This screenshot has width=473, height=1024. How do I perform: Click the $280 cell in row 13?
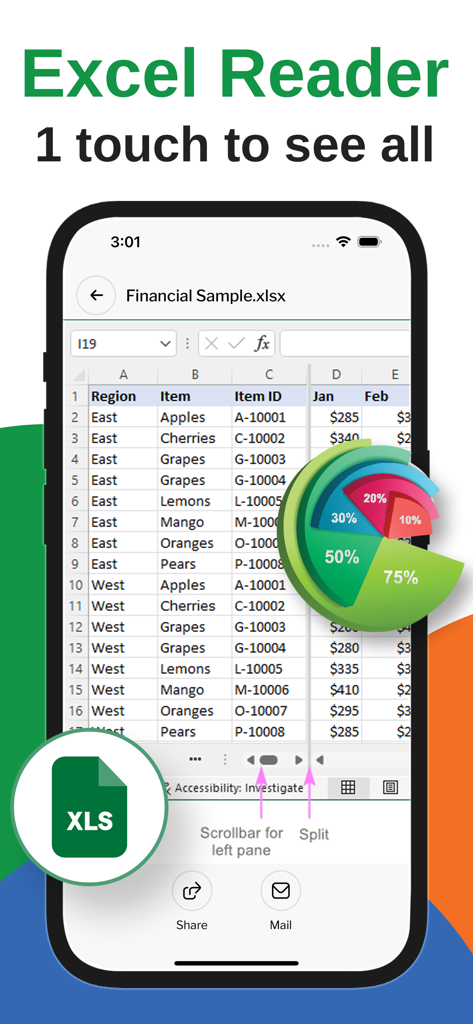[x=336, y=648]
